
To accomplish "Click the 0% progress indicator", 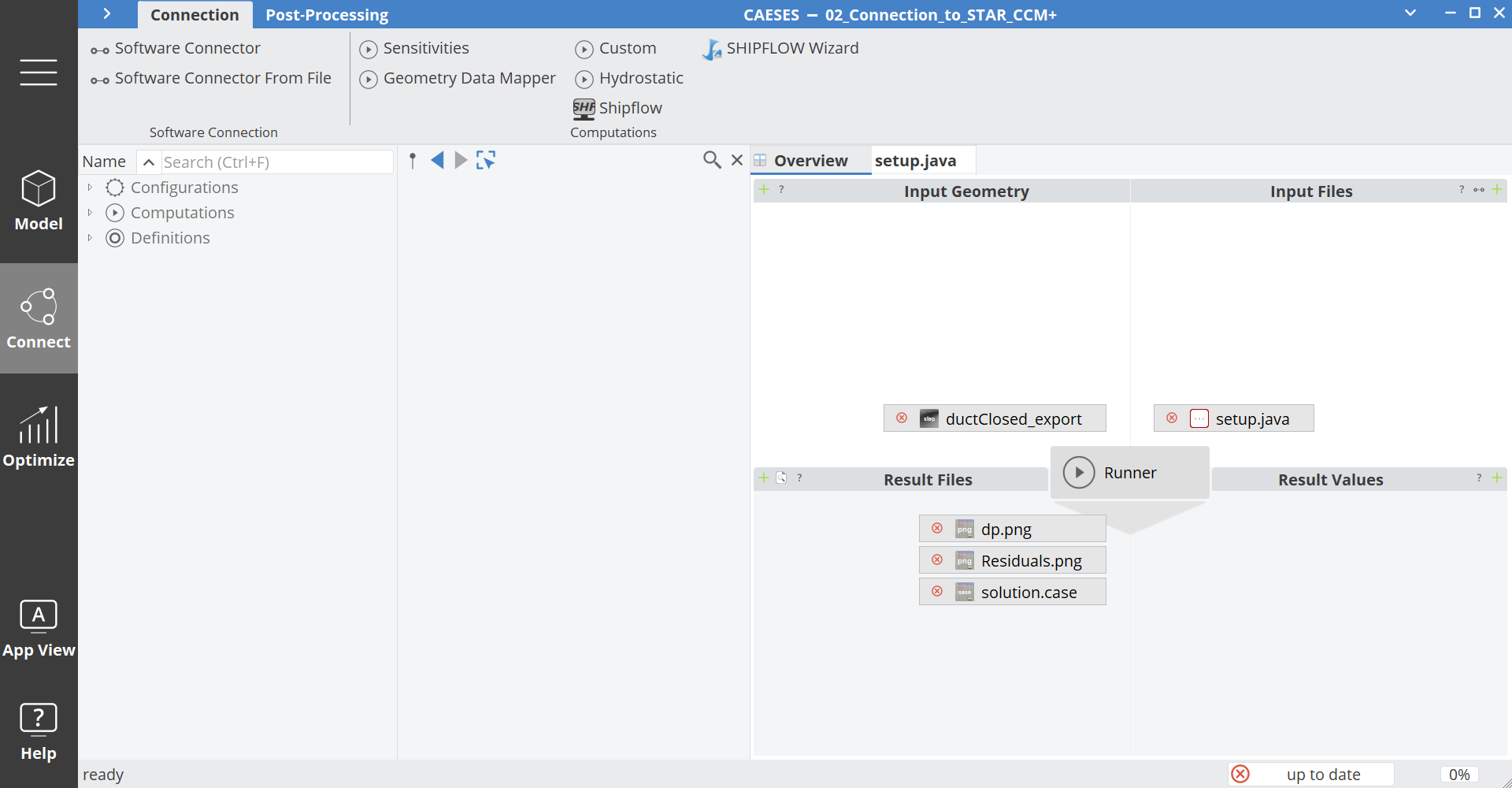I will [1459, 775].
